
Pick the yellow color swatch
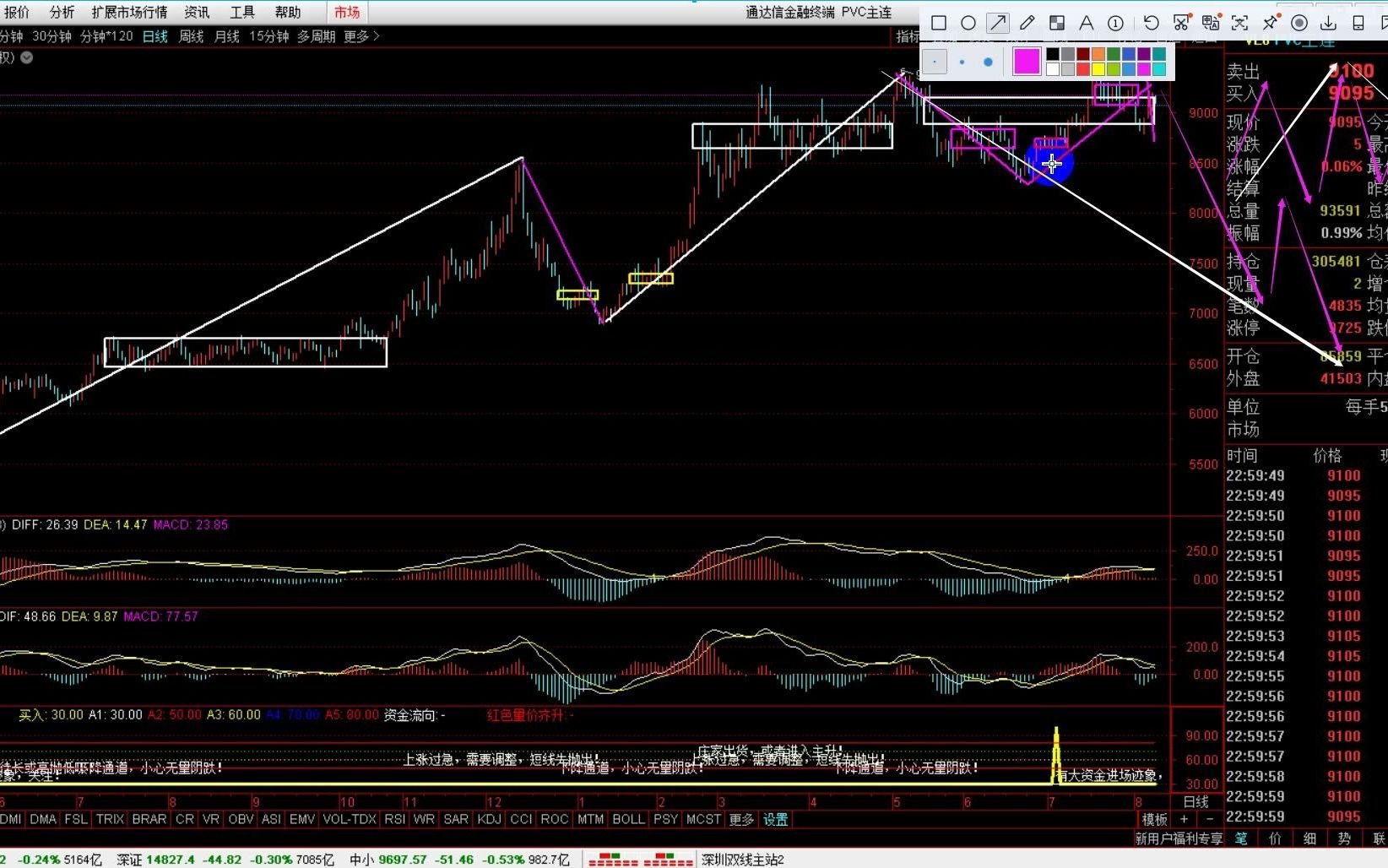(1098, 69)
